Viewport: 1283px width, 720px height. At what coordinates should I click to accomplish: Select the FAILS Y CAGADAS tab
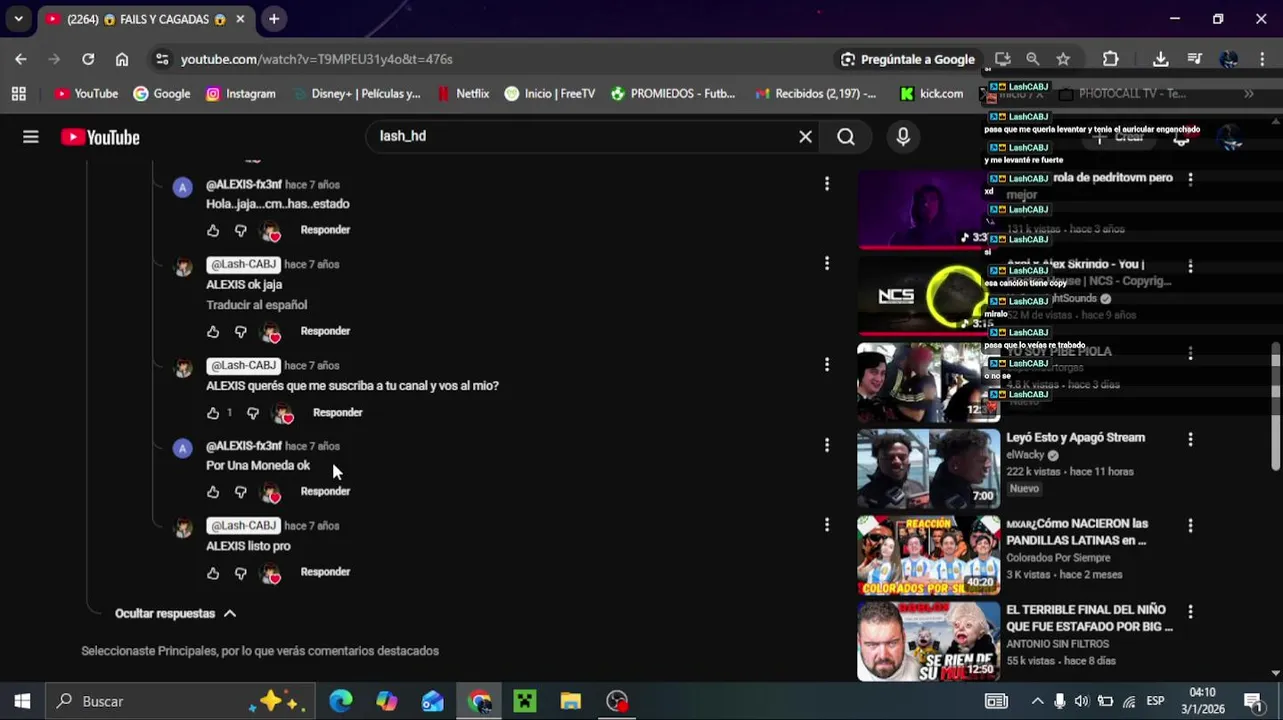click(x=145, y=19)
